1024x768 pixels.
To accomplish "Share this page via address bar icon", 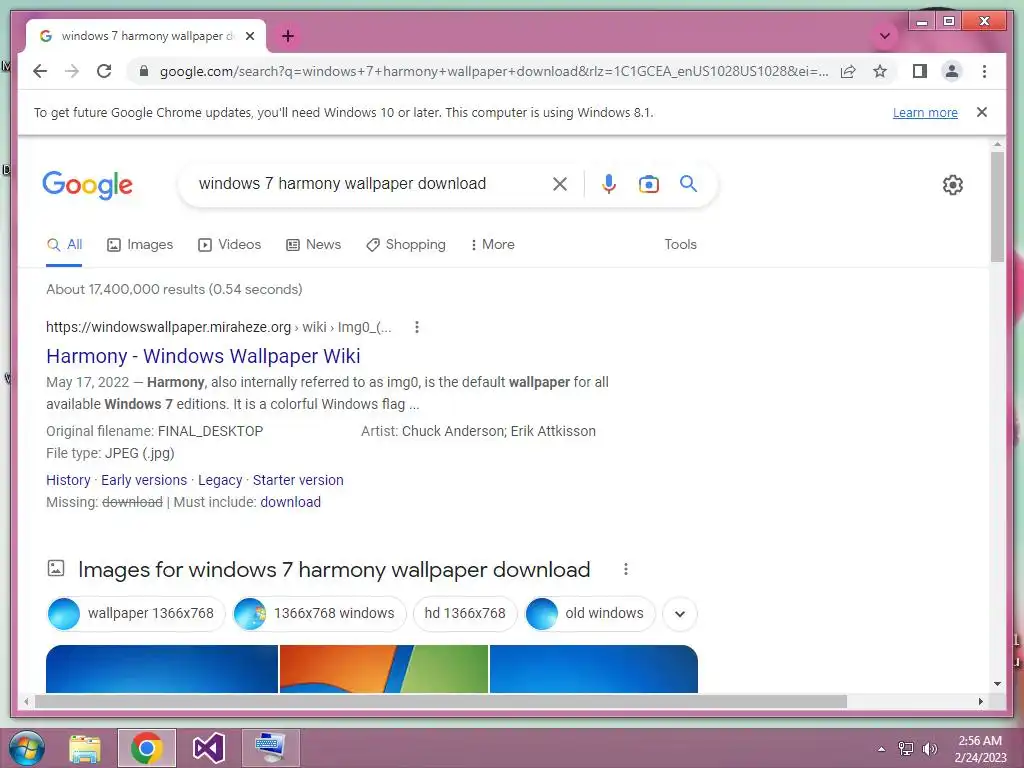I will point(848,71).
